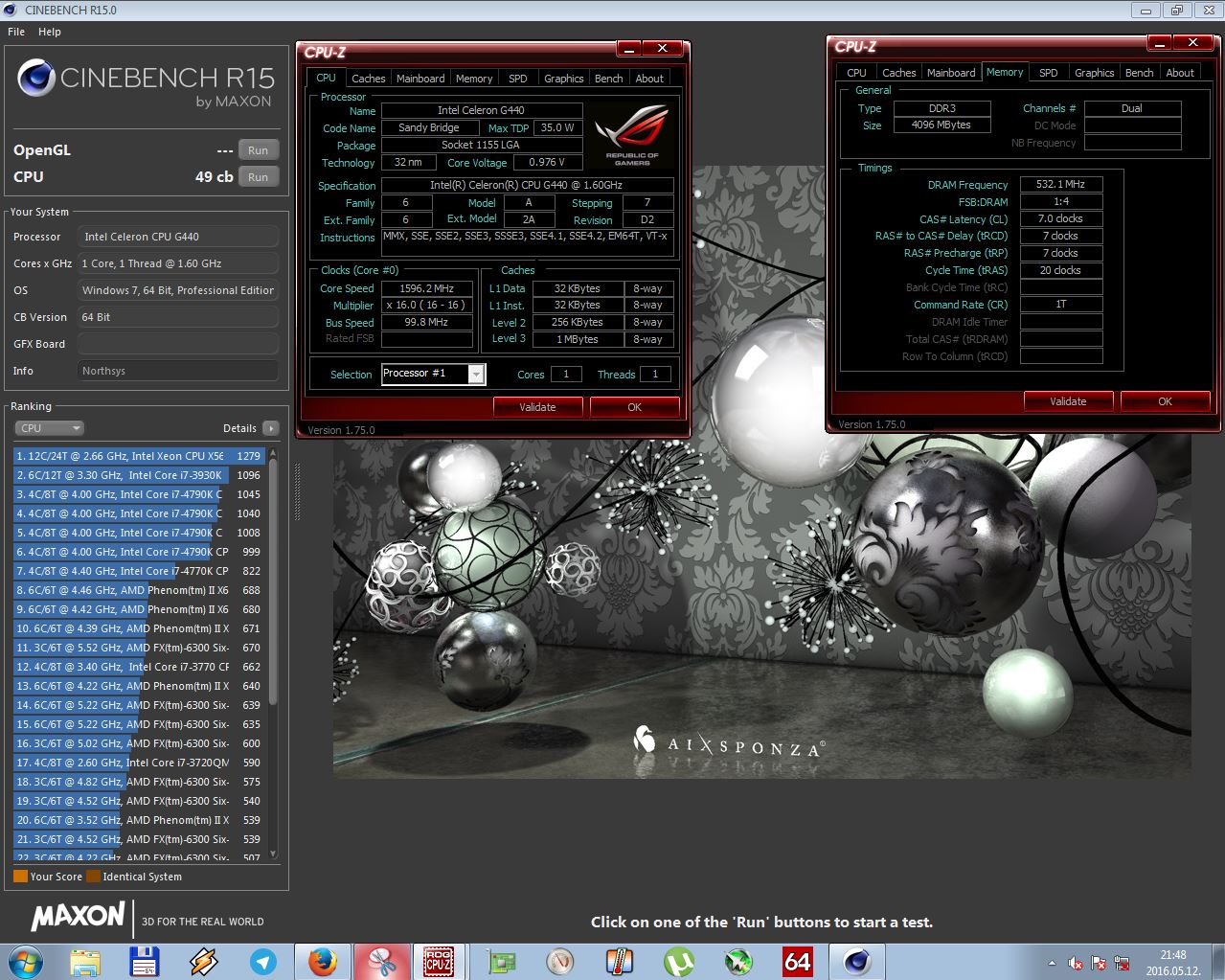Click the empty GFX Board field
The width and height of the screenshot is (1225, 980).
(x=178, y=344)
